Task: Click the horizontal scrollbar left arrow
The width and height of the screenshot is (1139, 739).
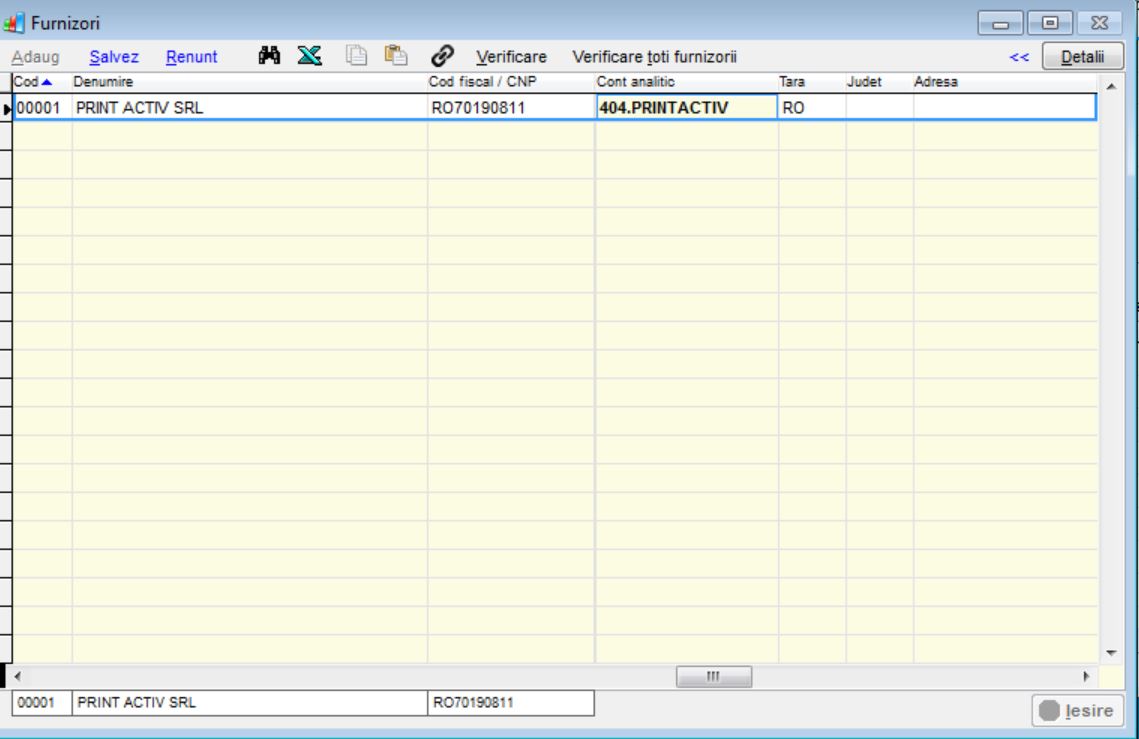Action: click(17, 676)
